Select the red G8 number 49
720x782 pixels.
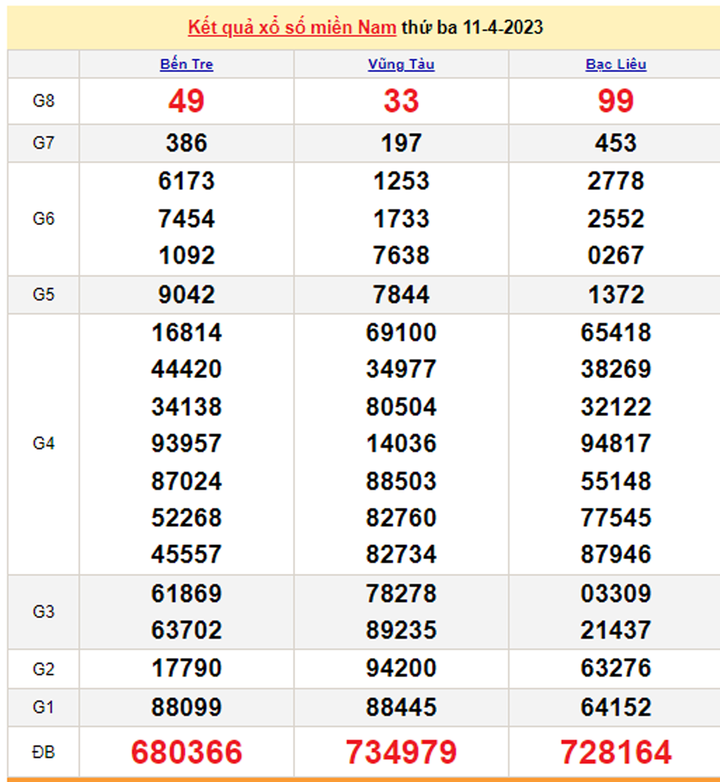click(x=186, y=101)
